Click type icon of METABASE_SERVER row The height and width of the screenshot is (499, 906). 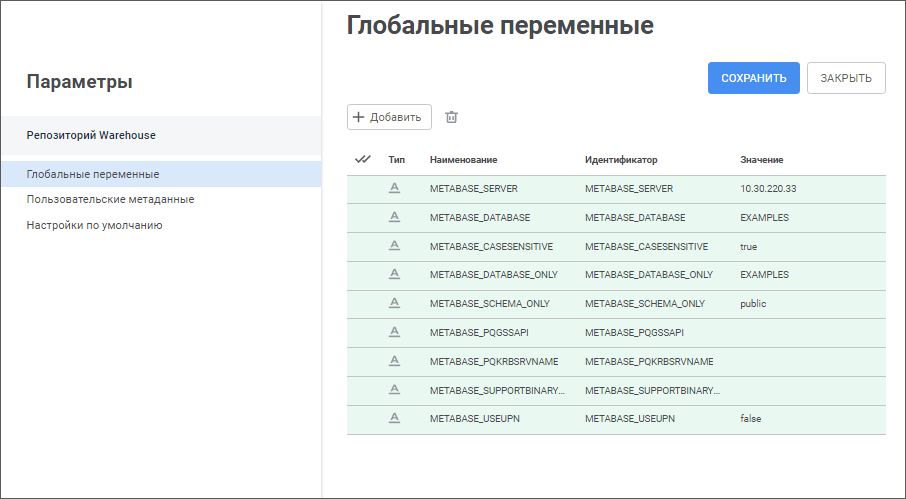pos(394,188)
